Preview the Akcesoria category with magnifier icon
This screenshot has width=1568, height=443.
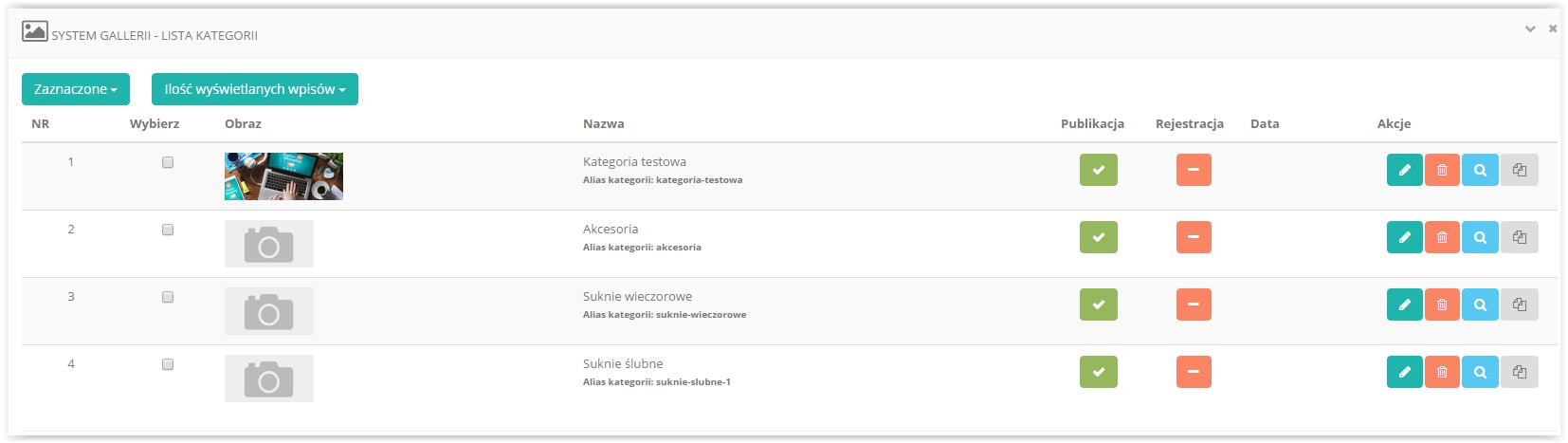pos(1480,237)
